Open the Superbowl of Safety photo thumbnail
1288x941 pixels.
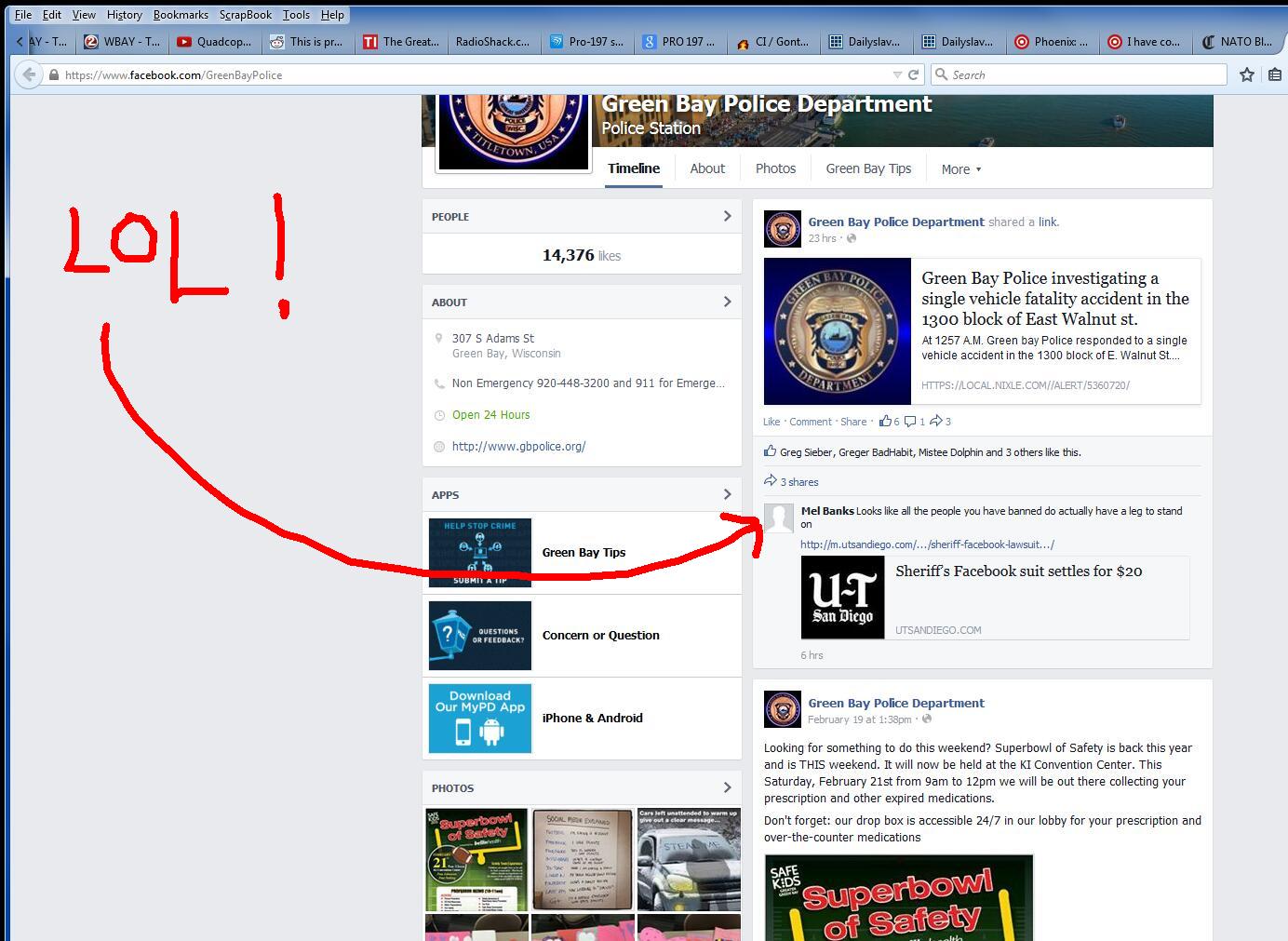pyautogui.click(x=476, y=860)
